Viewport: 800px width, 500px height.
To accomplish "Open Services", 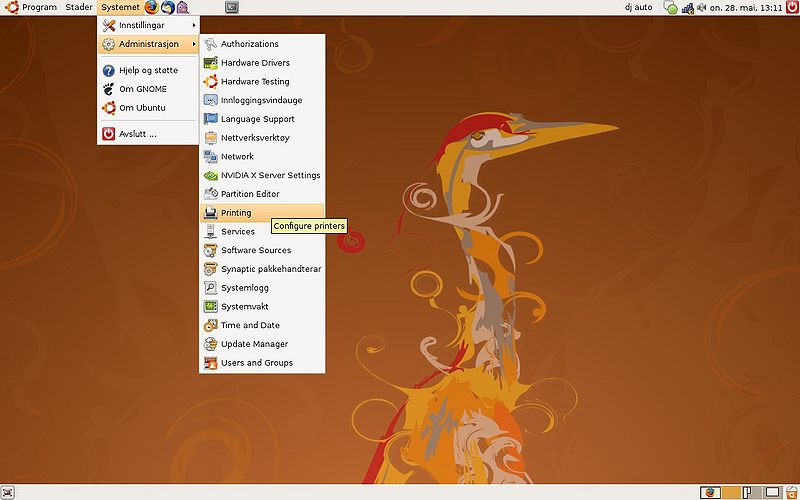I will (x=262, y=232).
